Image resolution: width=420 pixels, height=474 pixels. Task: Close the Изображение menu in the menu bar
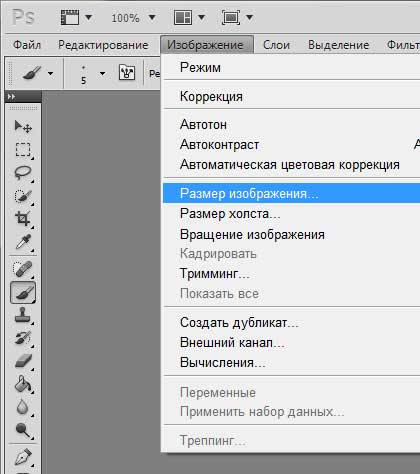tap(207, 45)
